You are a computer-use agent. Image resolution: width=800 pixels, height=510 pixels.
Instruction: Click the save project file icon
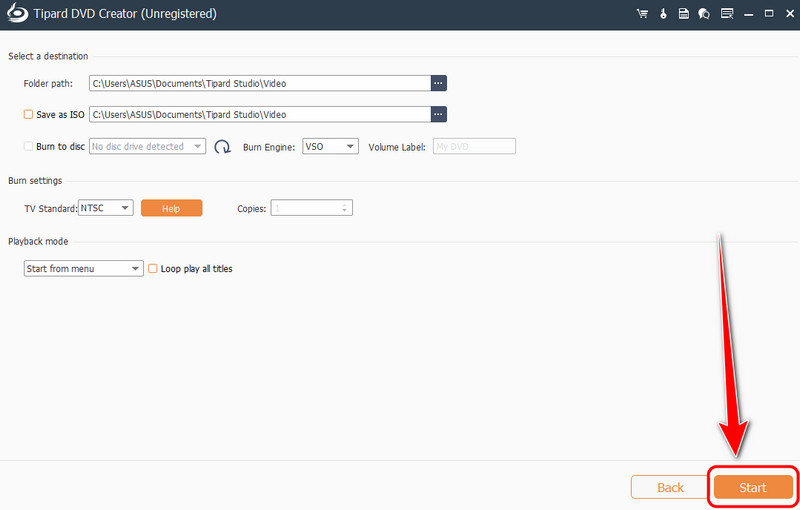point(684,14)
